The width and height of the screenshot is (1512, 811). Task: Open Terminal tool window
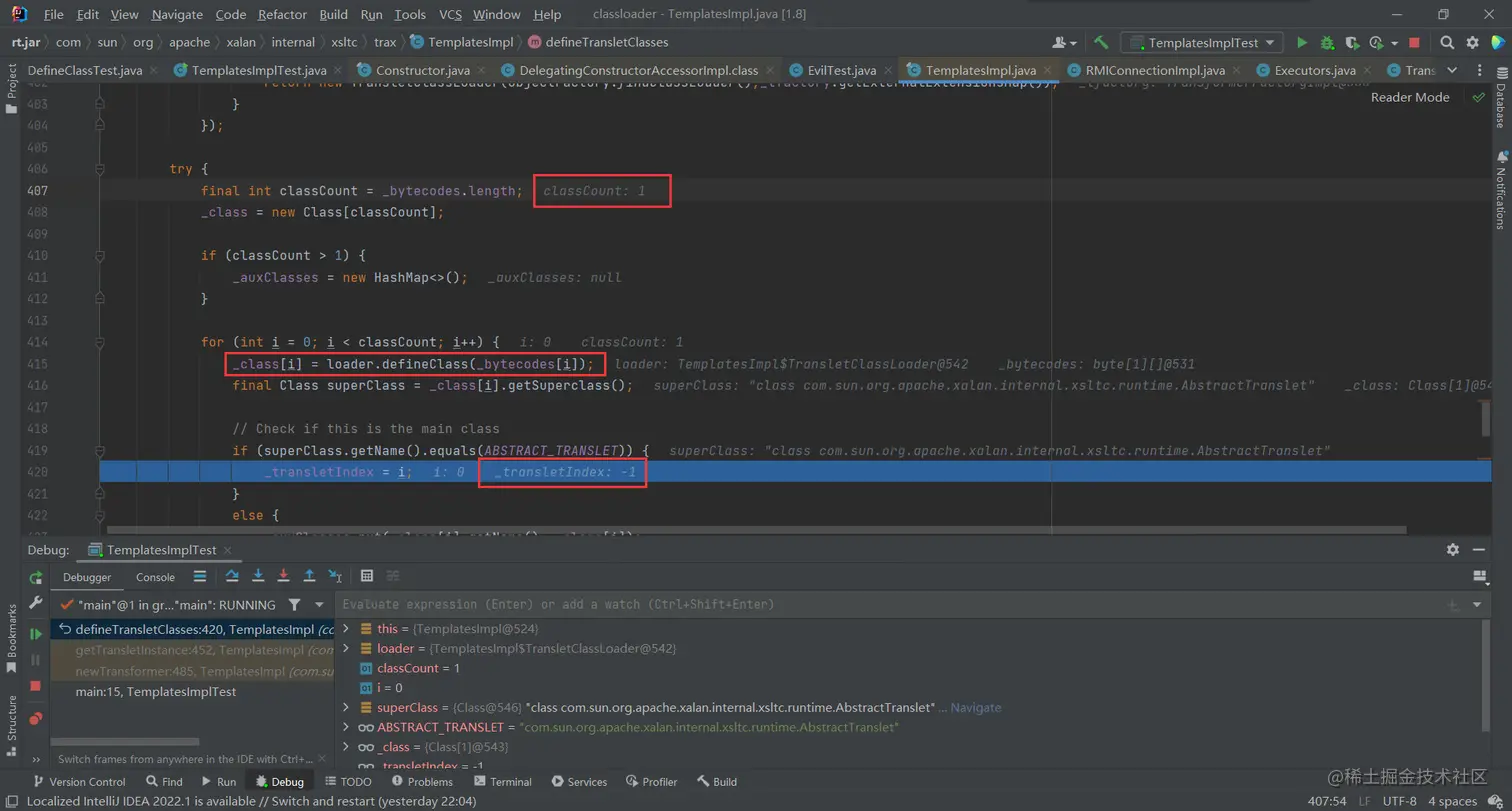pos(503,782)
